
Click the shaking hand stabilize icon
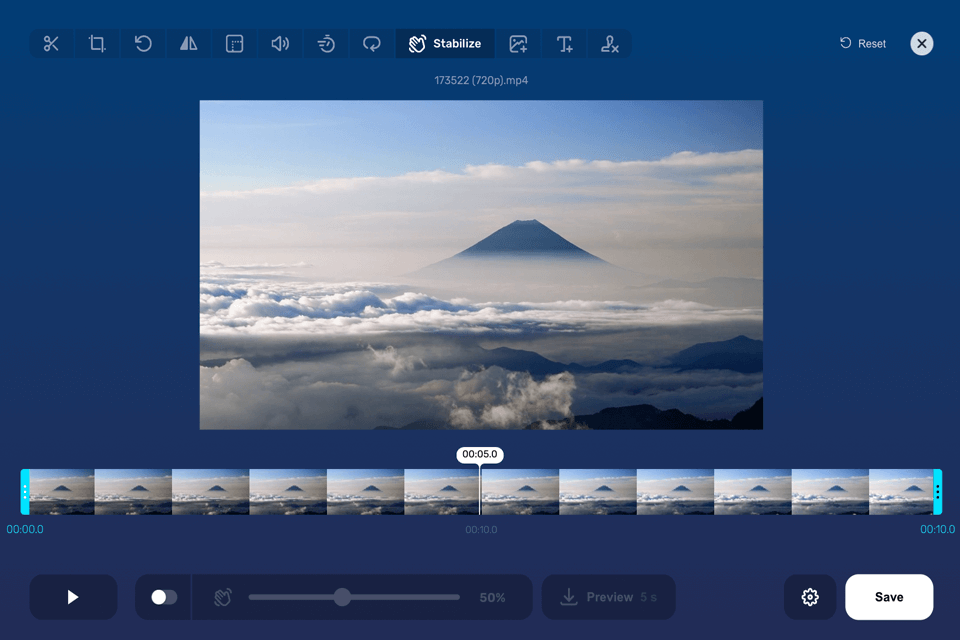pyautogui.click(x=223, y=597)
